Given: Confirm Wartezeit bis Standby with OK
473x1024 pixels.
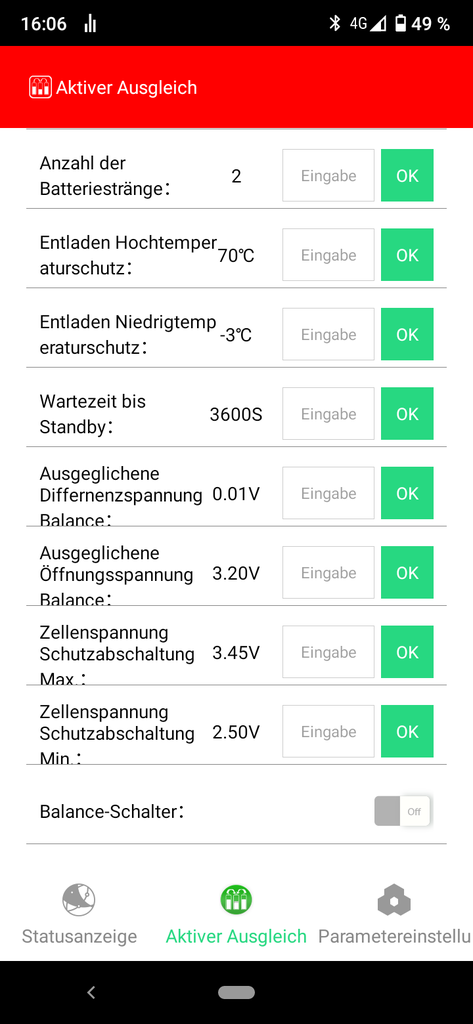Looking at the screenshot, I should pyautogui.click(x=407, y=414).
